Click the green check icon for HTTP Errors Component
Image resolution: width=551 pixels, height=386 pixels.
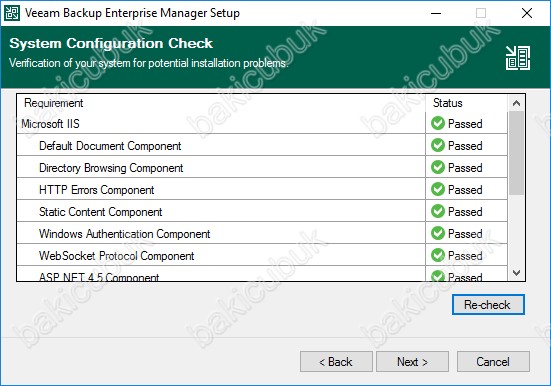(x=438, y=189)
